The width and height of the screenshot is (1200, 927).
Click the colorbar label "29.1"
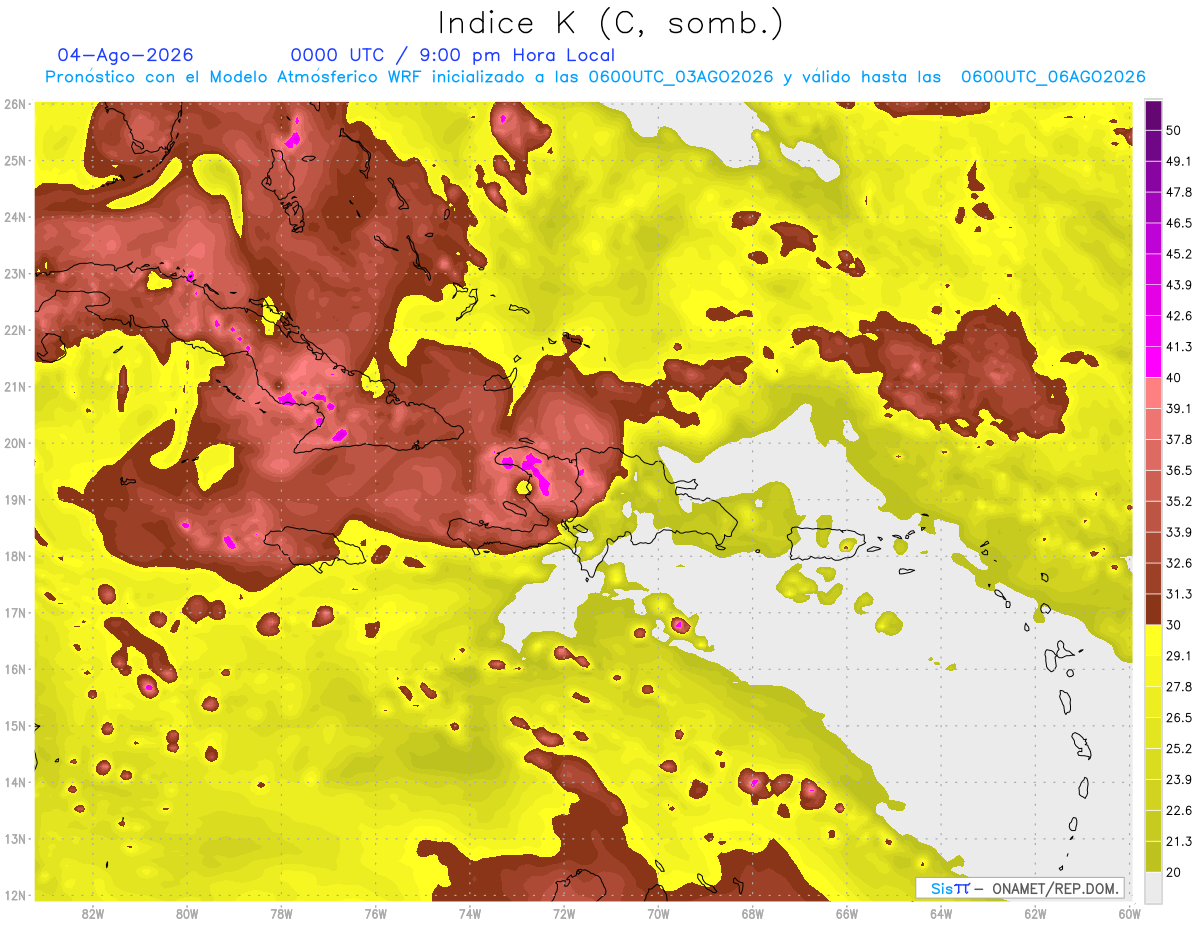point(1178,655)
